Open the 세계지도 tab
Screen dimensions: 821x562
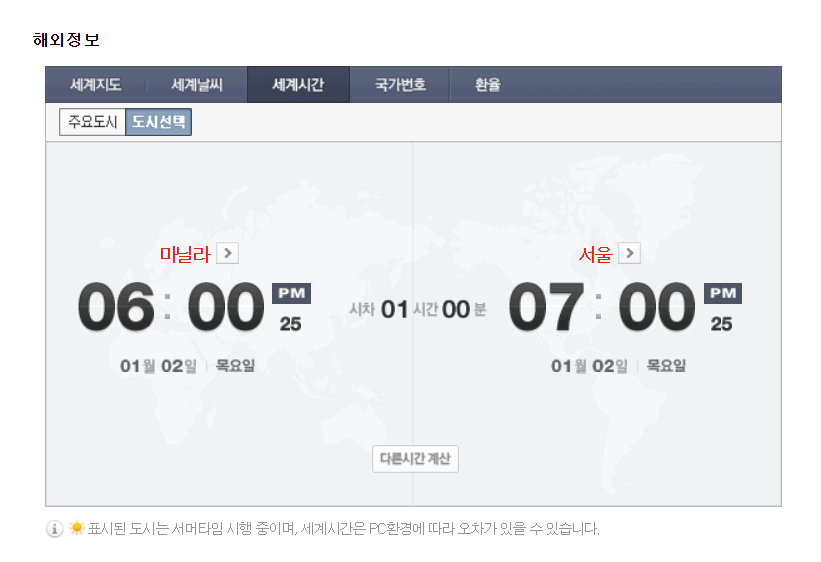tap(96, 84)
